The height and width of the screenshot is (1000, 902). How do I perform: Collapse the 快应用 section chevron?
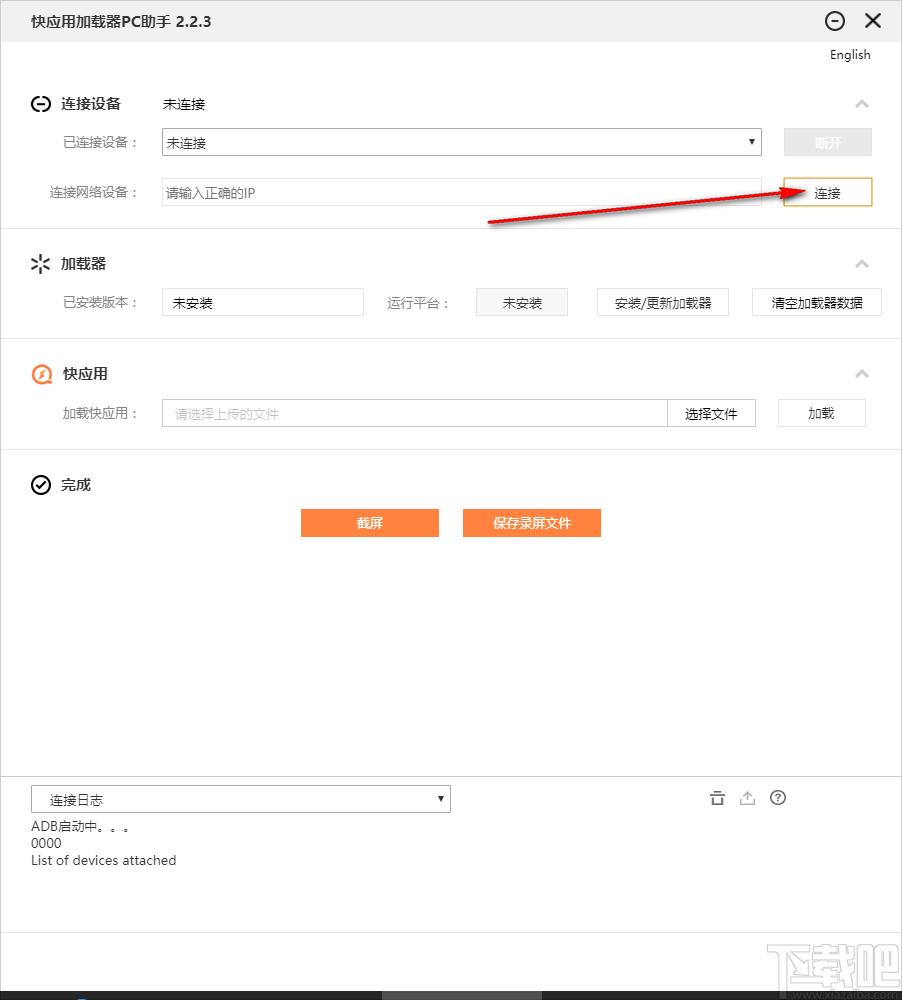(x=861, y=374)
